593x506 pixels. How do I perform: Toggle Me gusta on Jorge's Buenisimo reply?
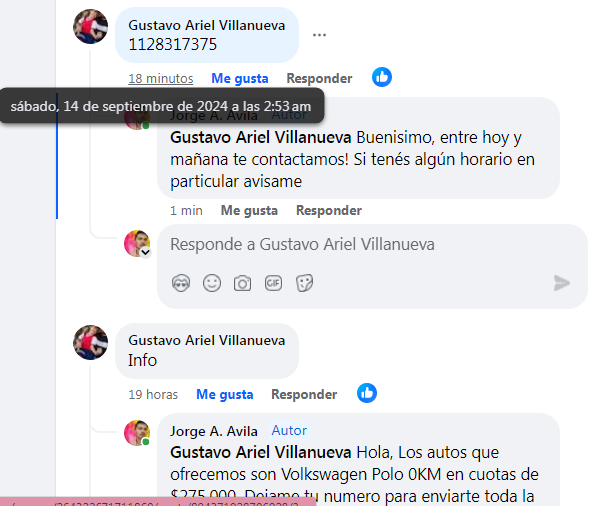point(249,210)
